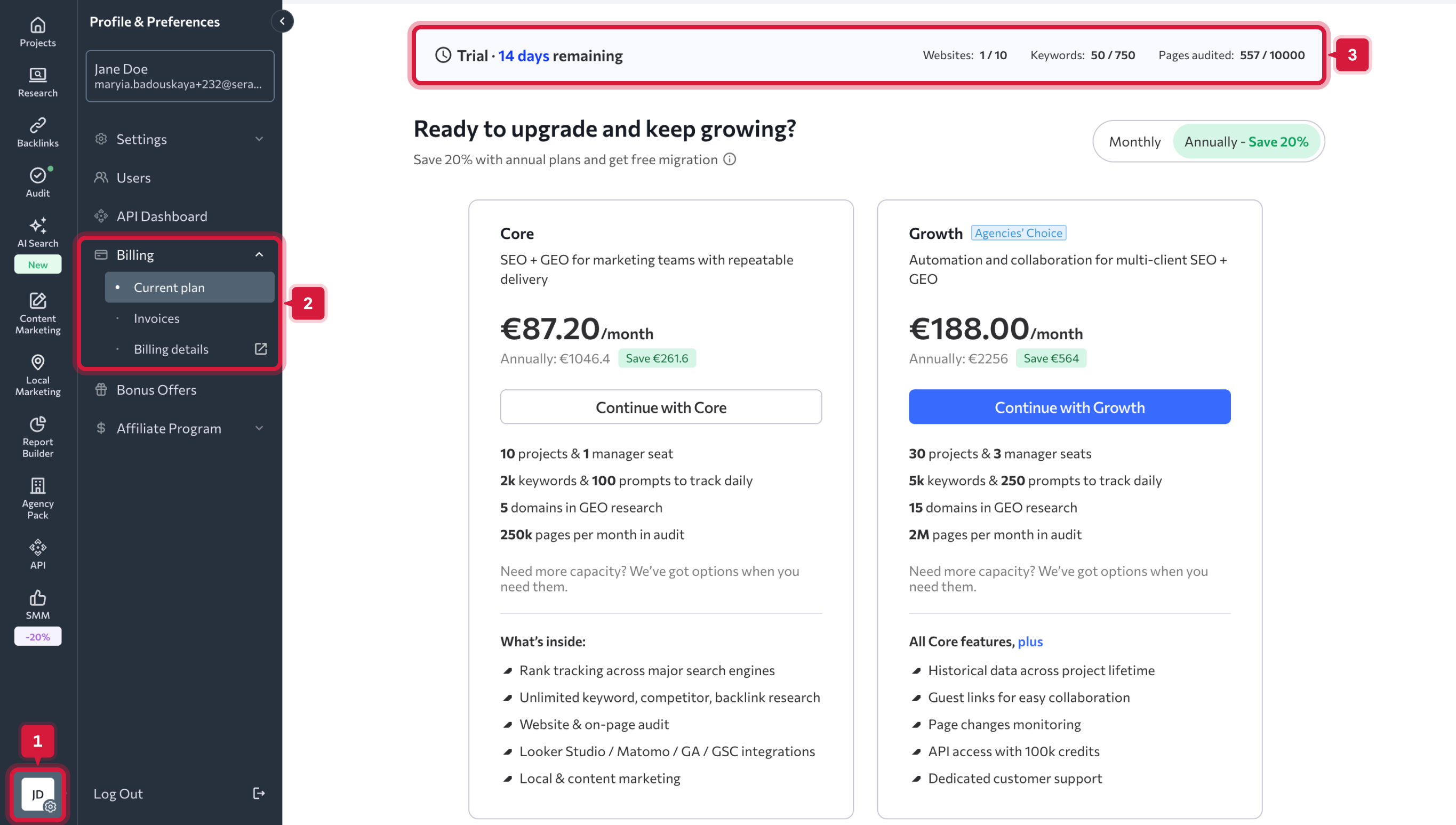
Task: Collapse the Profile & Preferences panel
Action: point(282,21)
